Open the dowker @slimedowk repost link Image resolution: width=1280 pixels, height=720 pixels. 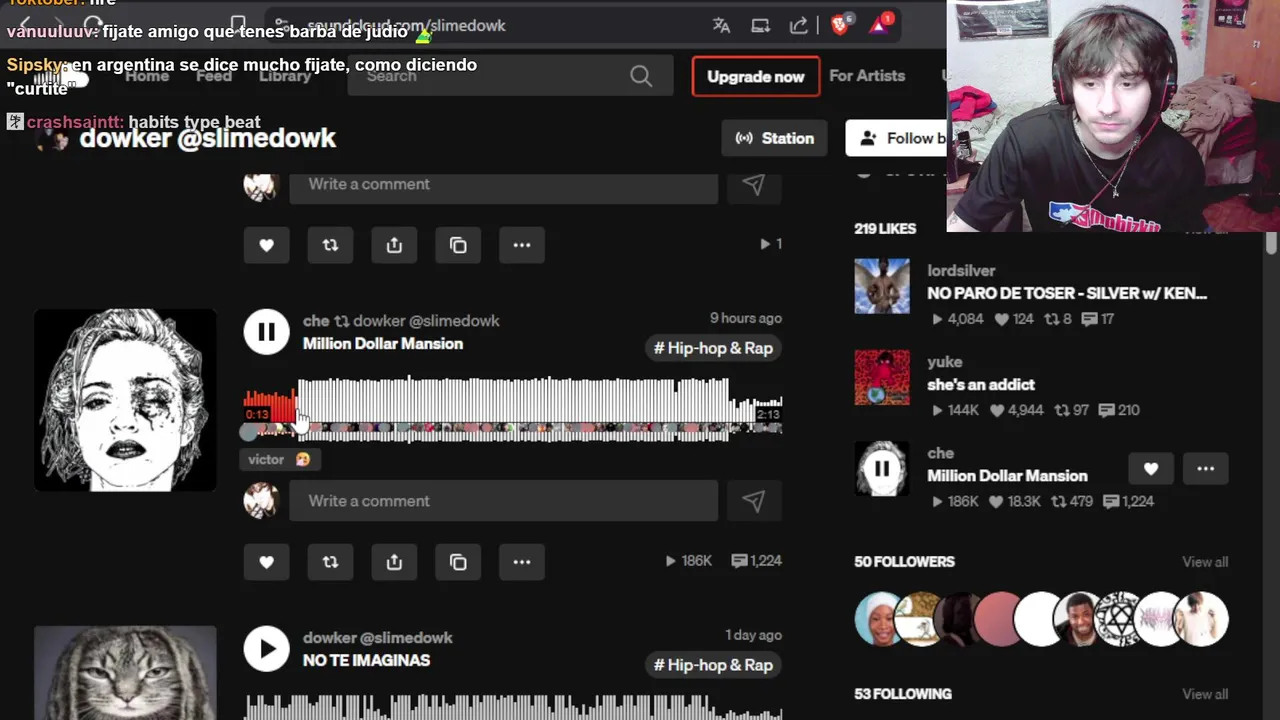click(x=426, y=321)
